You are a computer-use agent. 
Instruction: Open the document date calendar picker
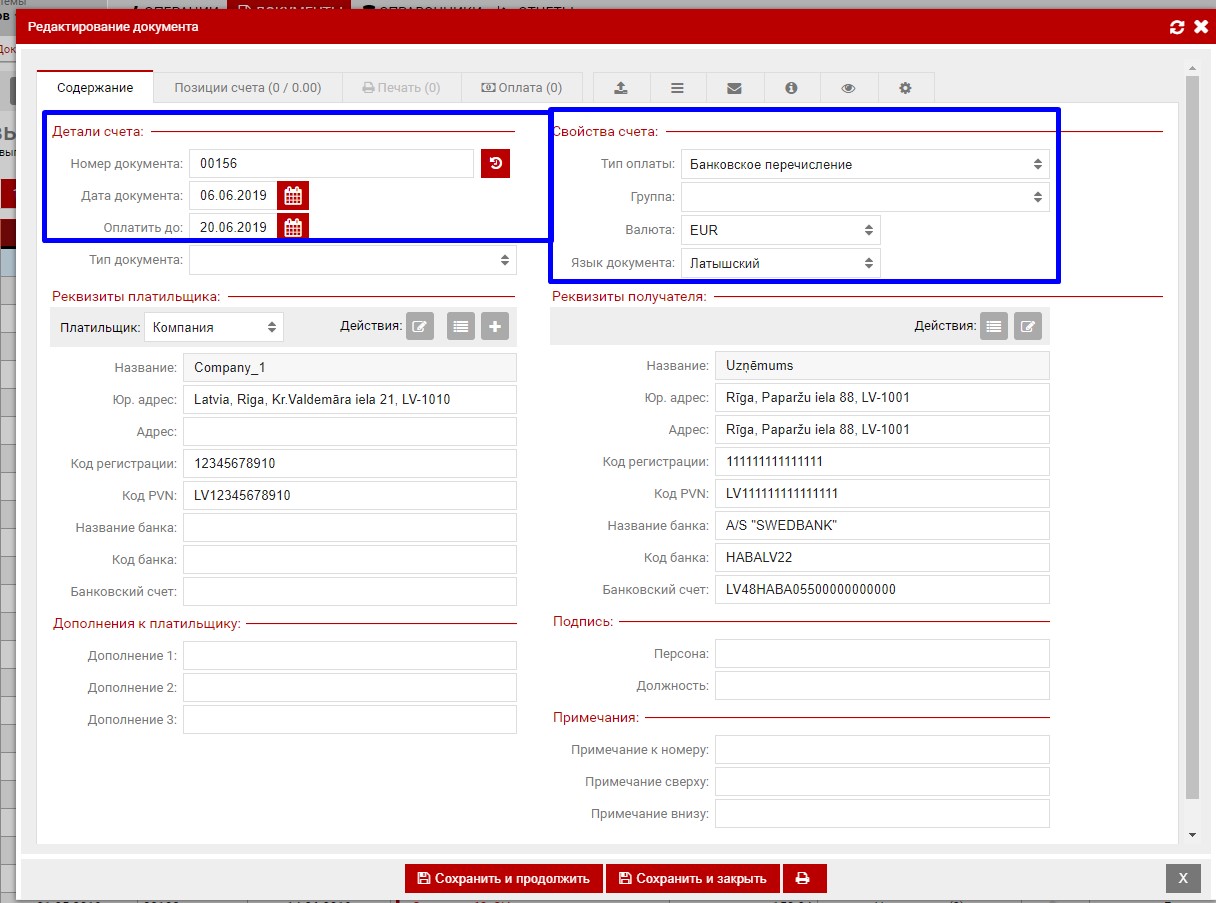(x=293, y=195)
